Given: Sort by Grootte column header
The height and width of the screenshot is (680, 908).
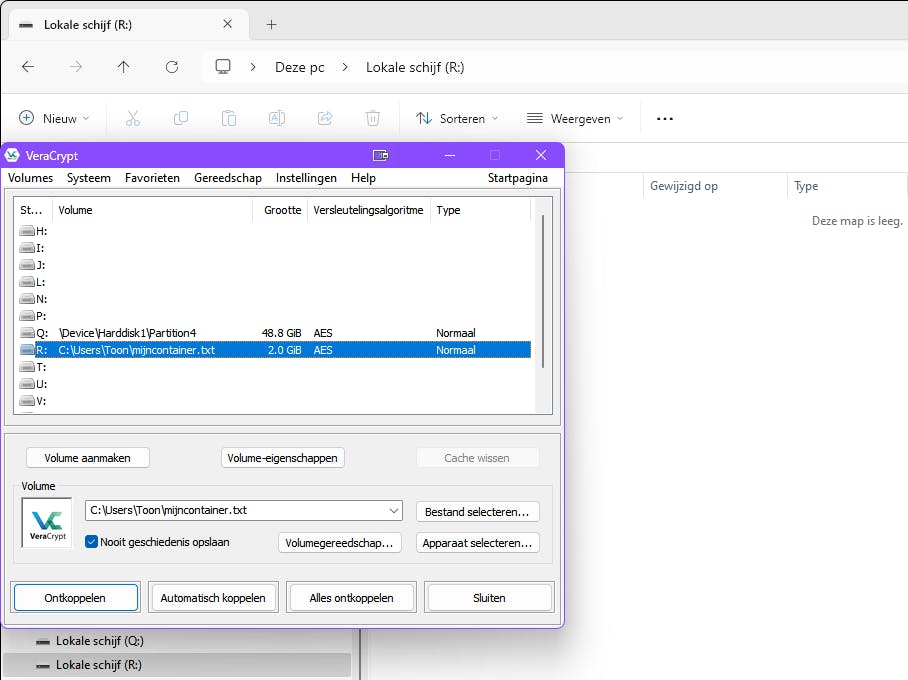Looking at the screenshot, I should [280, 210].
